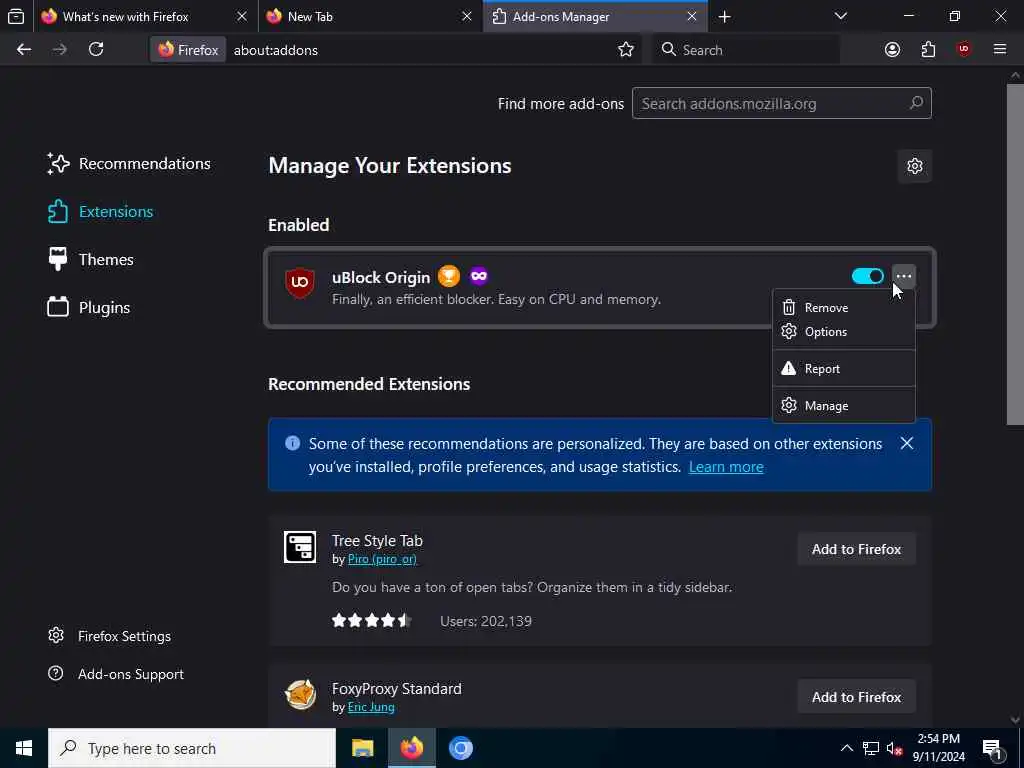The height and width of the screenshot is (768, 1024).
Task: Open Windows Start menu
Action: tap(24, 748)
